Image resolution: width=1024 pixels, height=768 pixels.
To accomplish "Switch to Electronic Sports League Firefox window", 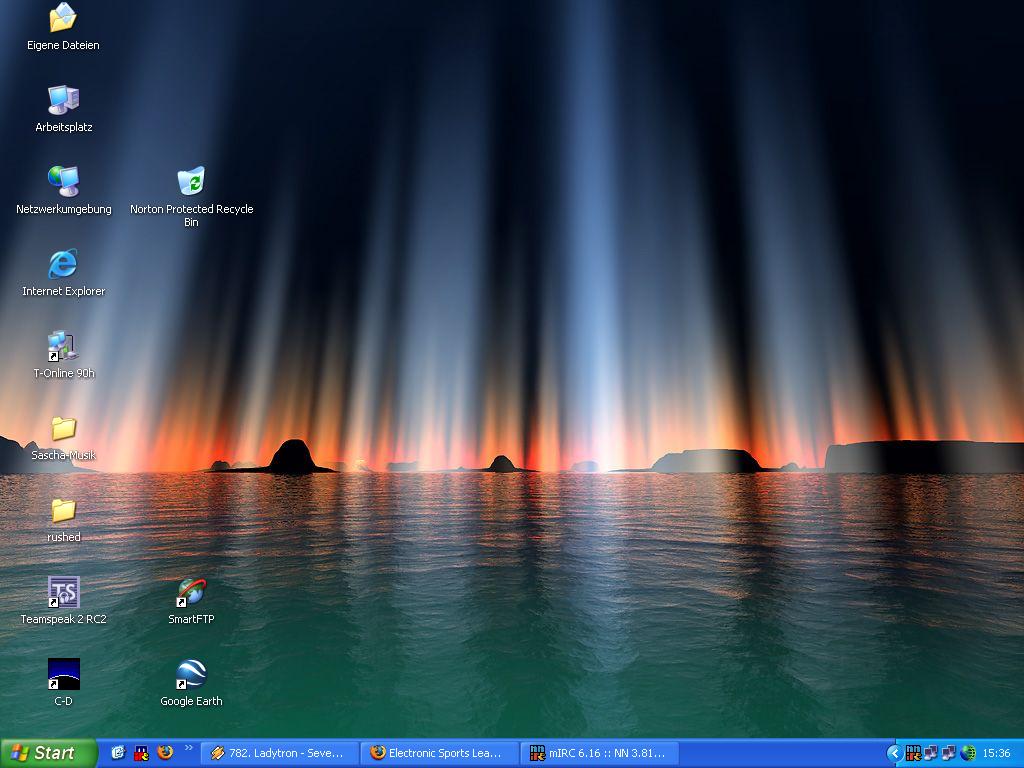I will pos(441,753).
